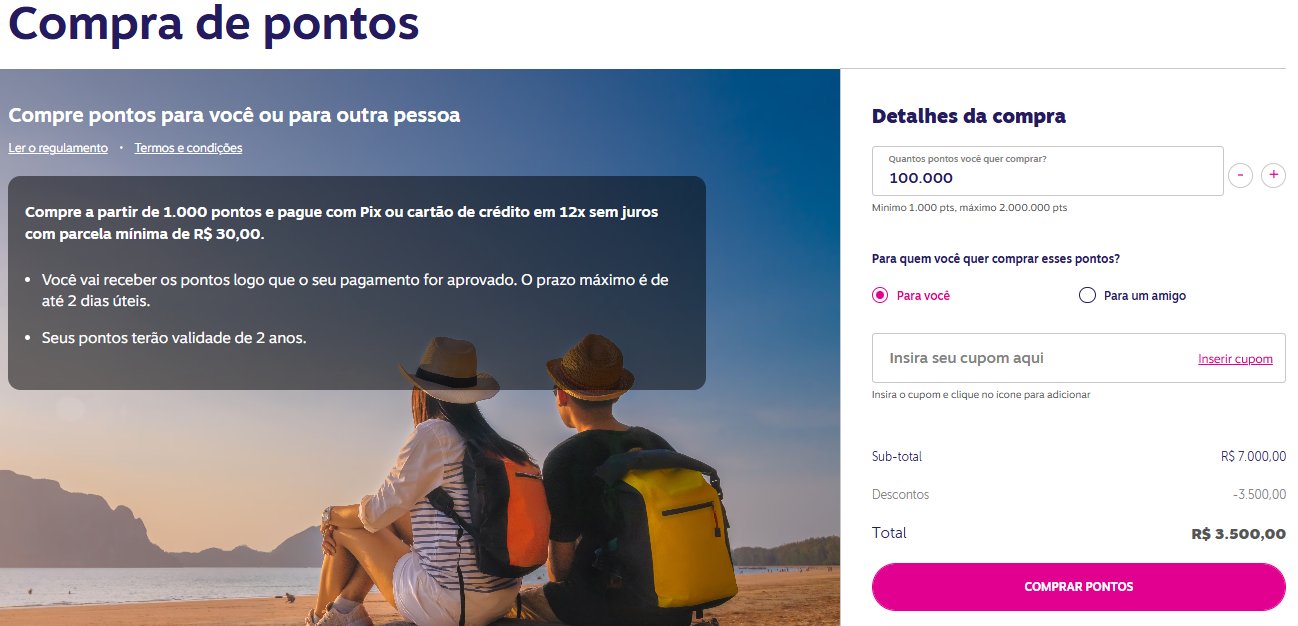1298x626 pixels.
Task: Click the 'Para um amigo' label text
Action: click(x=1145, y=296)
